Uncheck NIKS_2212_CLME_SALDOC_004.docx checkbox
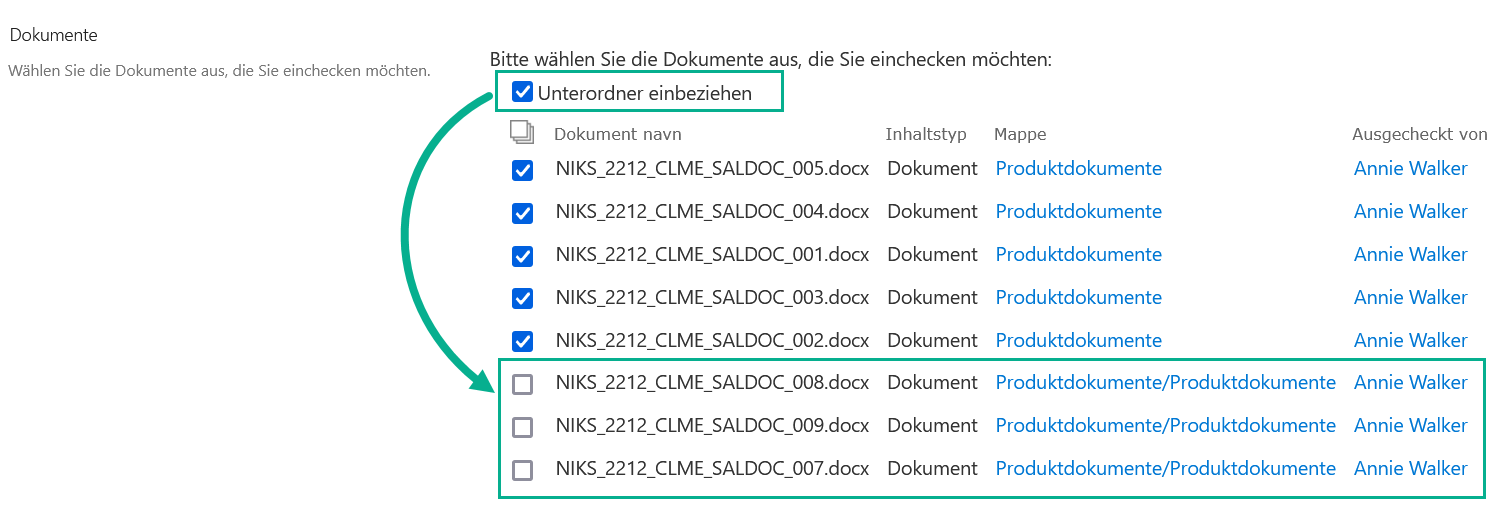Screen dimensions: 1500x512 point(522,213)
